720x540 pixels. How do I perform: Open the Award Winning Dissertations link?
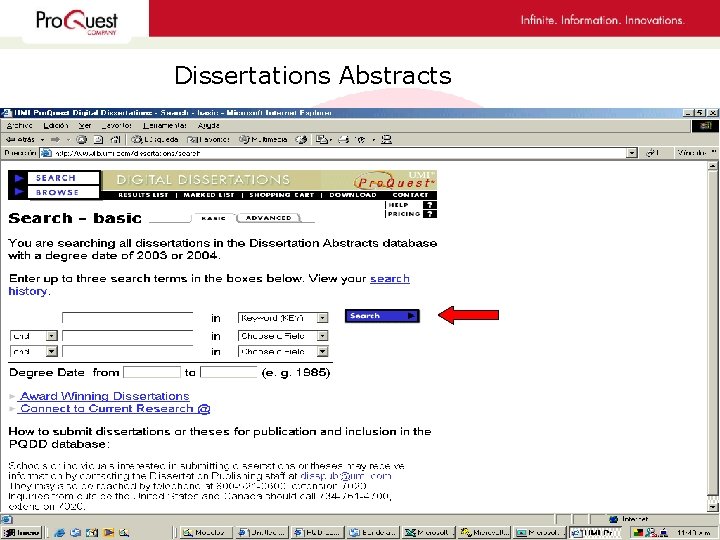105,396
